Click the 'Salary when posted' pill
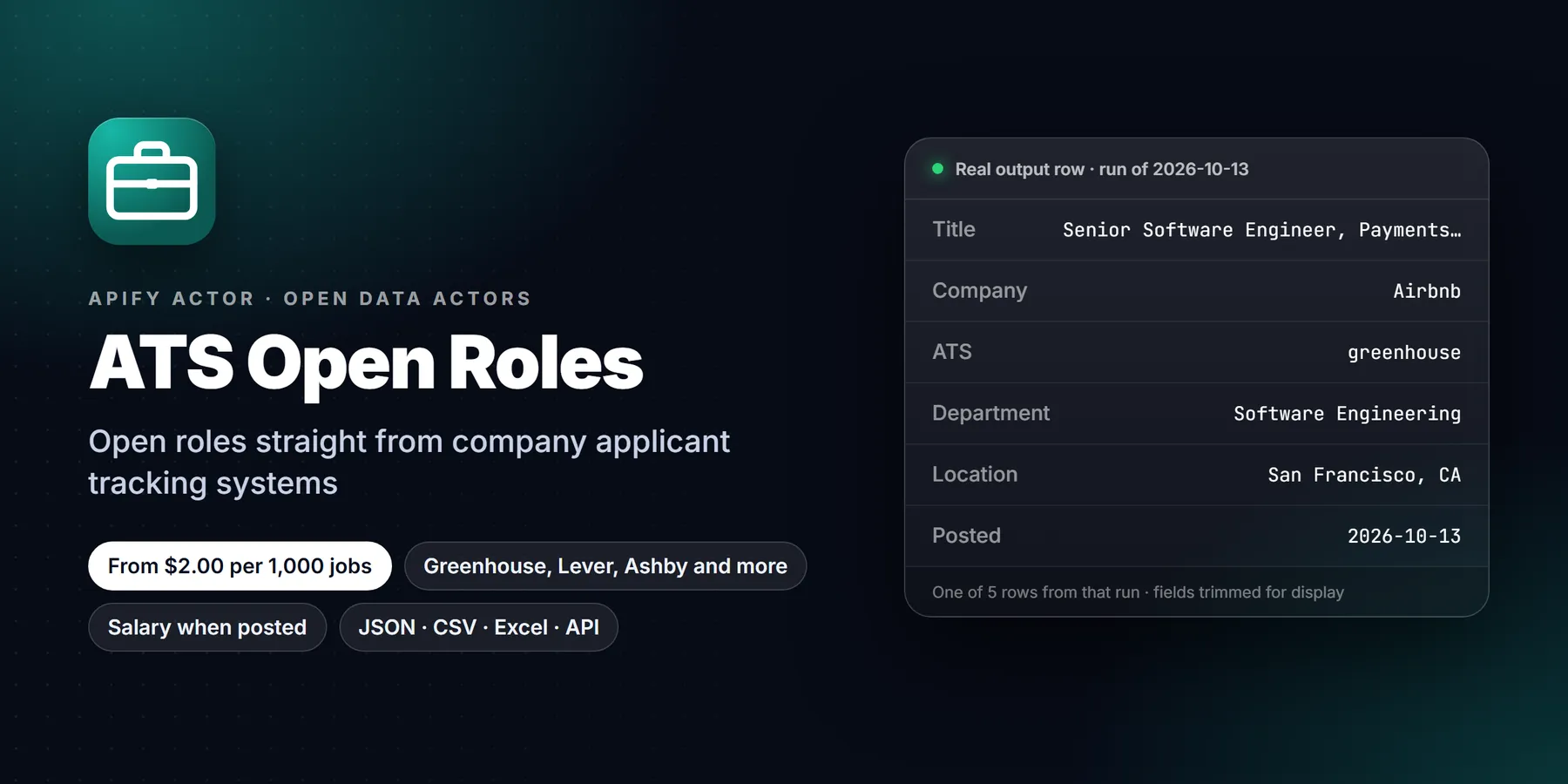 pos(207,627)
